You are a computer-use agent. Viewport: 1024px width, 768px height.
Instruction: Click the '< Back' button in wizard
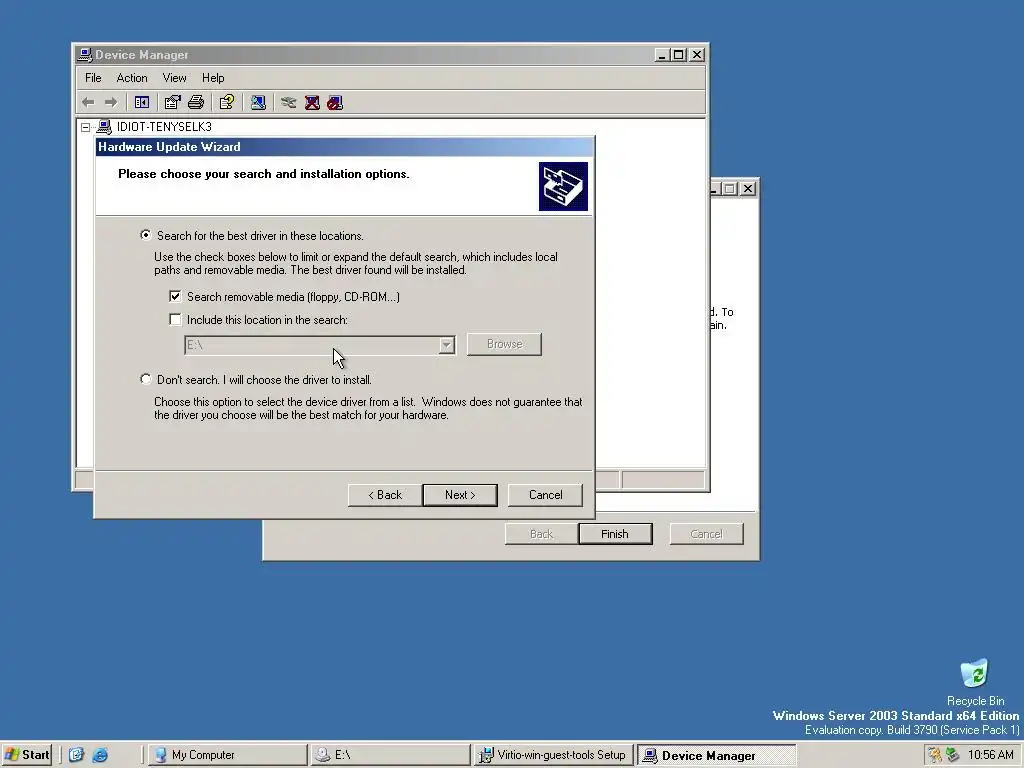(x=385, y=495)
